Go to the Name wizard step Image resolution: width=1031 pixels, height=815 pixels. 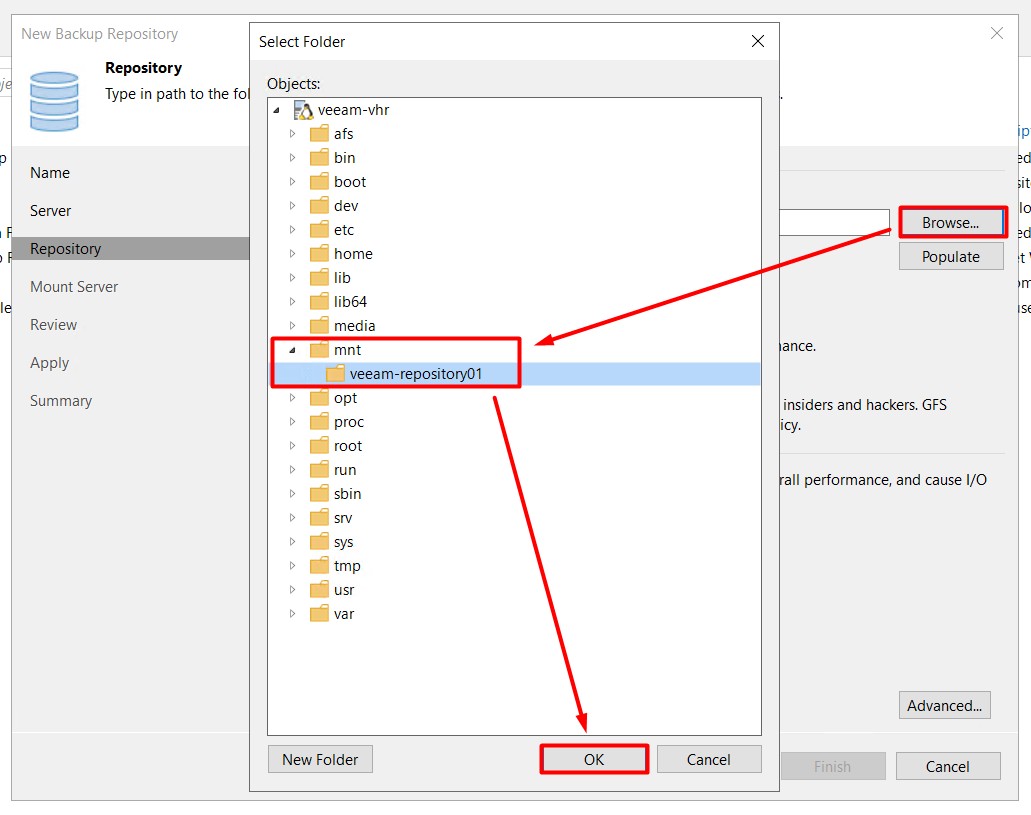click(50, 173)
